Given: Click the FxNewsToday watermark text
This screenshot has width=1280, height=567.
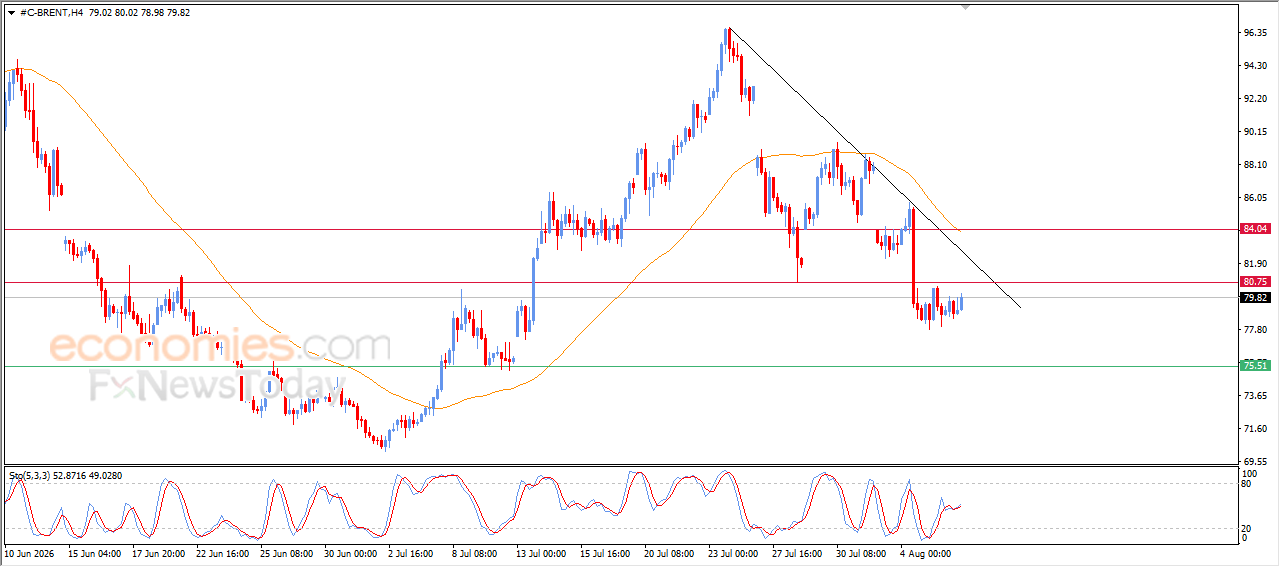Looking at the screenshot, I should point(216,386).
